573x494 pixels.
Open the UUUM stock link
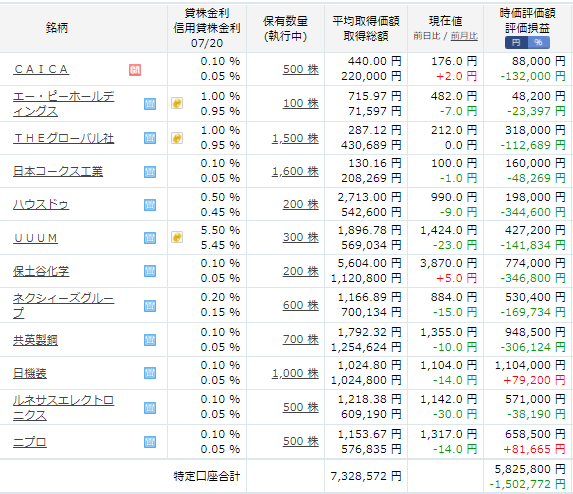35,238
